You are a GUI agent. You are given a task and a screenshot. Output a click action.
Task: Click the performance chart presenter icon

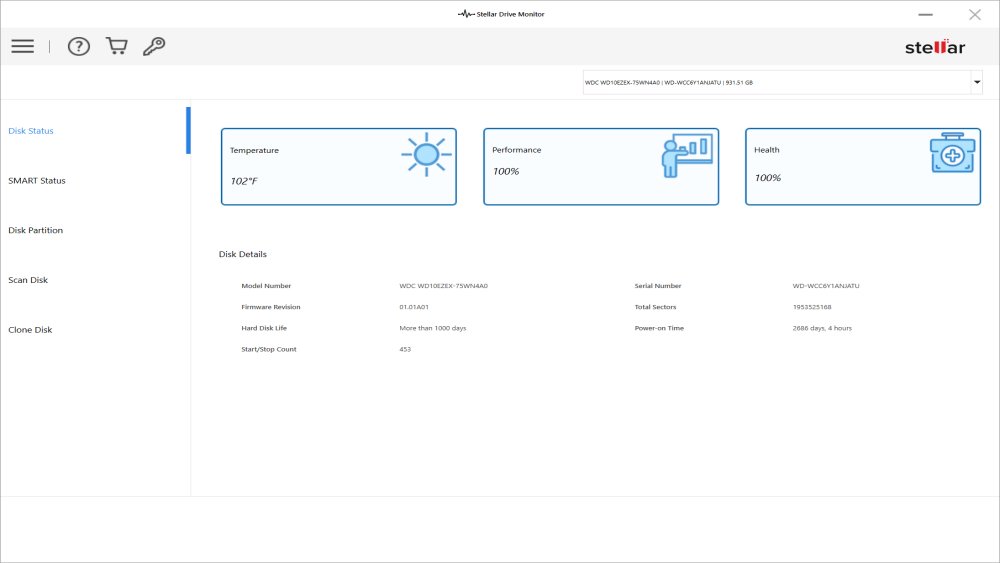pos(687,156)
